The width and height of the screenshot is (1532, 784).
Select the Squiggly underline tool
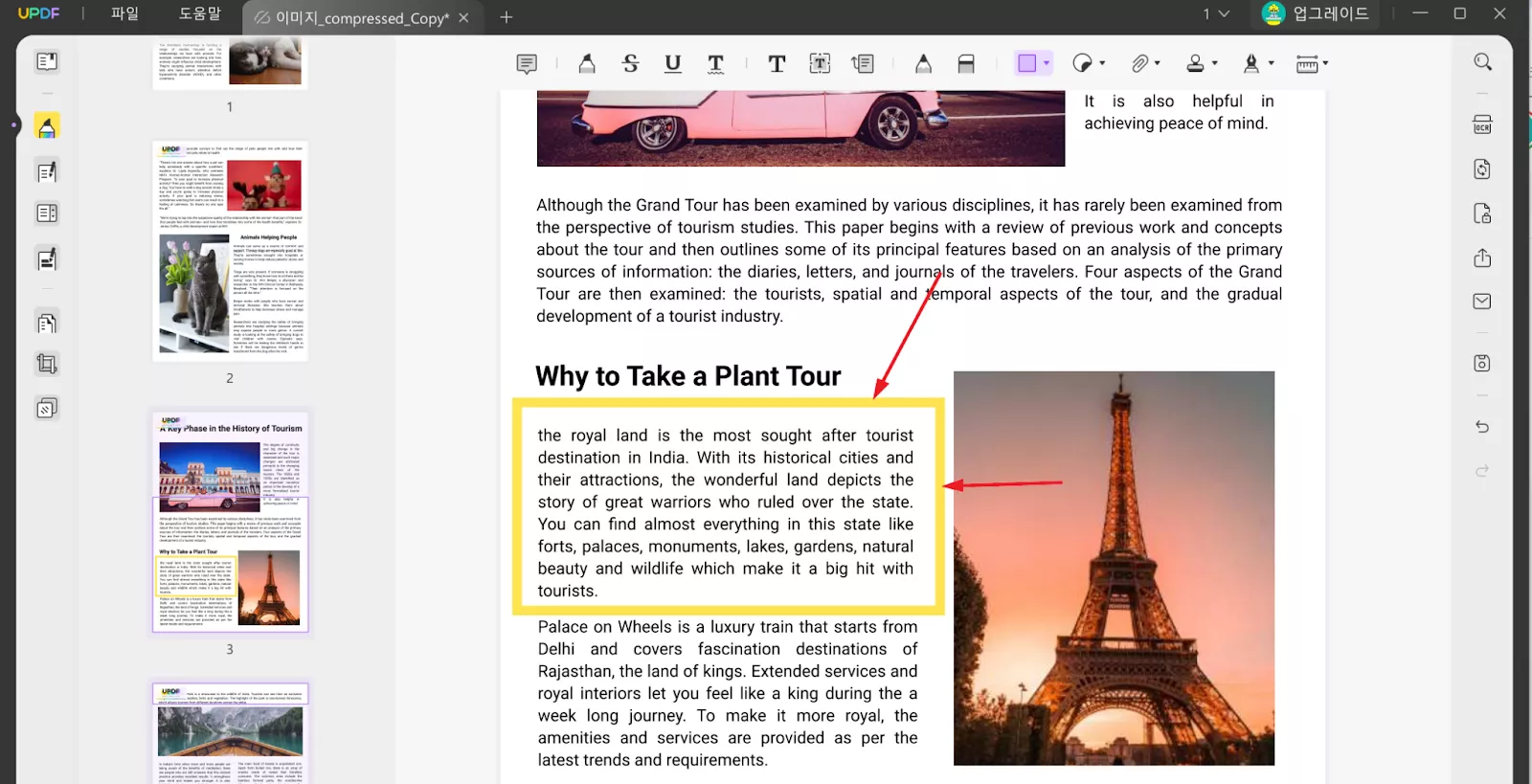point(716,64)
